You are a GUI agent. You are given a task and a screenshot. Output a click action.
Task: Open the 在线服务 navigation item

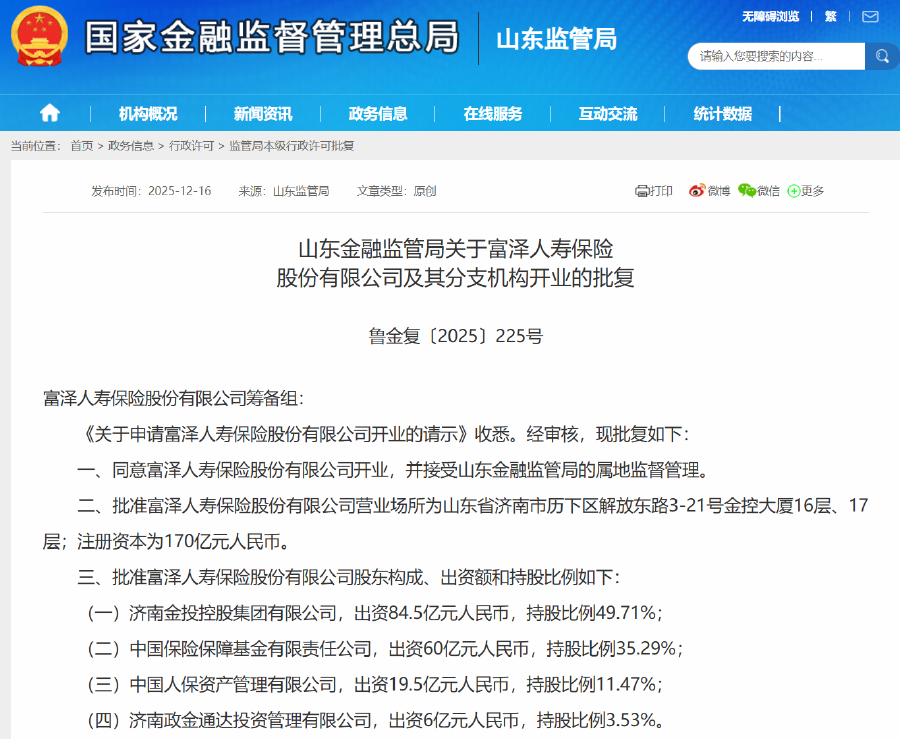point(493,114)
